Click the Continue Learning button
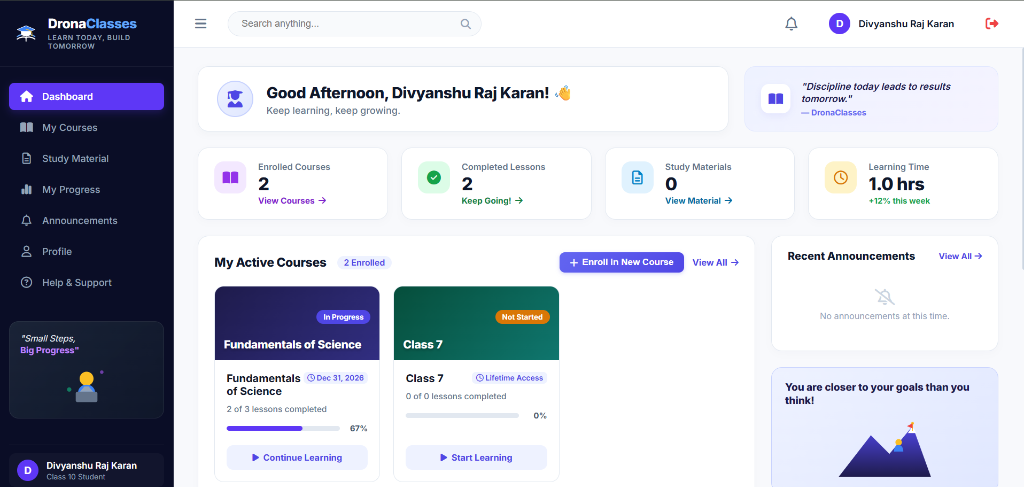Image resolution: width=1024 pixels, height=487 pixels. point(297,458)
